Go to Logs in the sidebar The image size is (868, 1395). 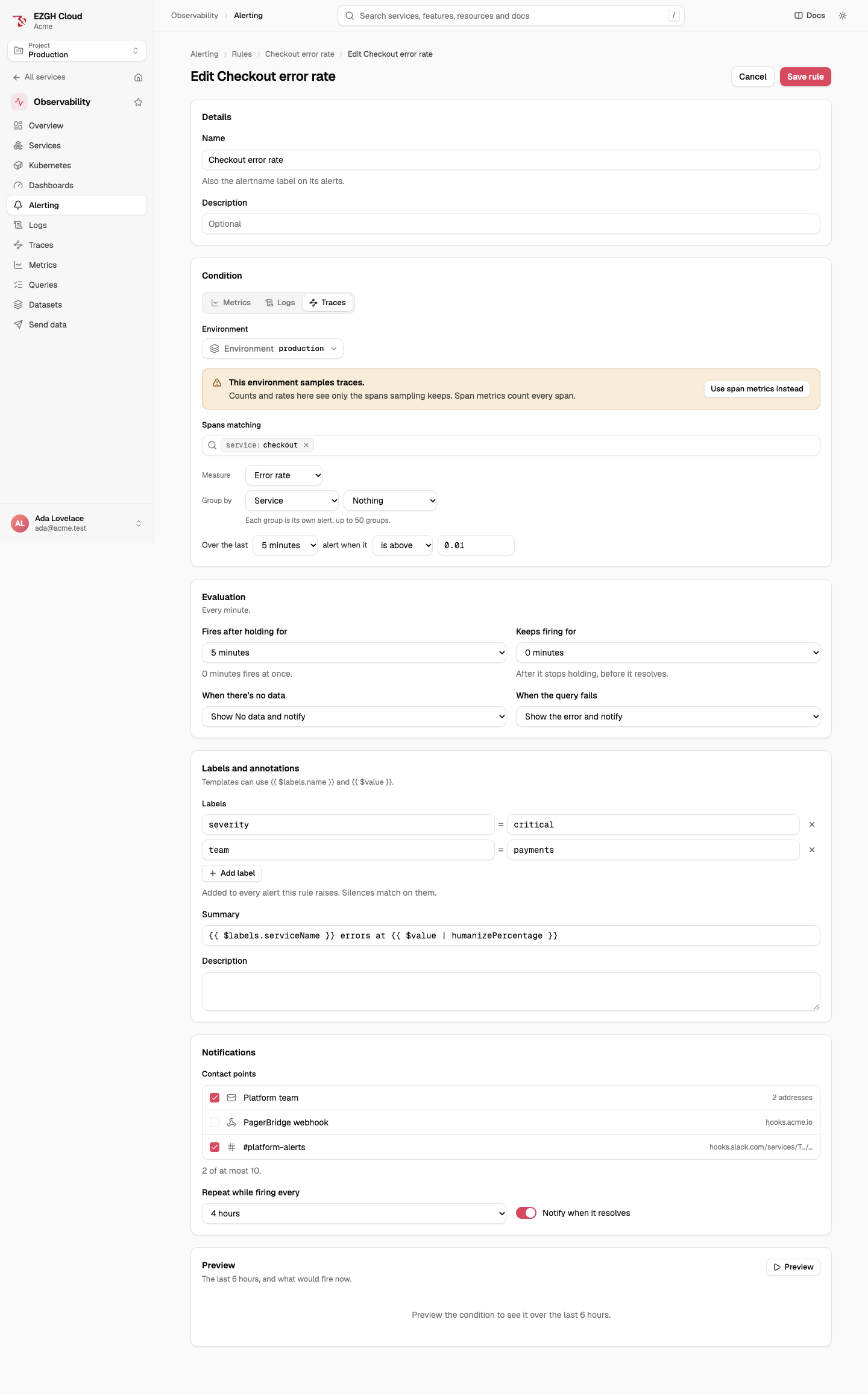(x=77, y=225)
